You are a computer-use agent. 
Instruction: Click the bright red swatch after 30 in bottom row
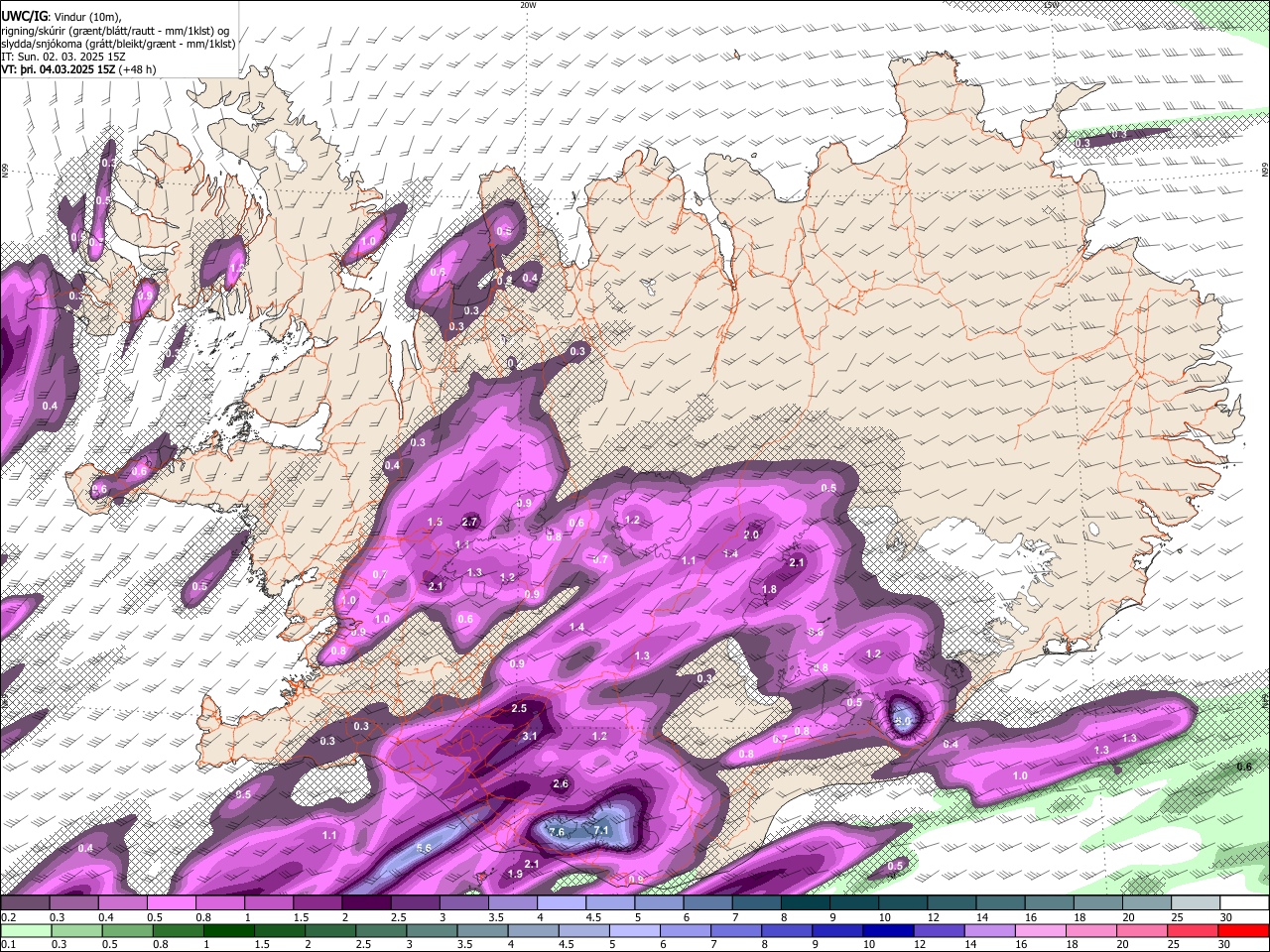tap(1244, 930)
